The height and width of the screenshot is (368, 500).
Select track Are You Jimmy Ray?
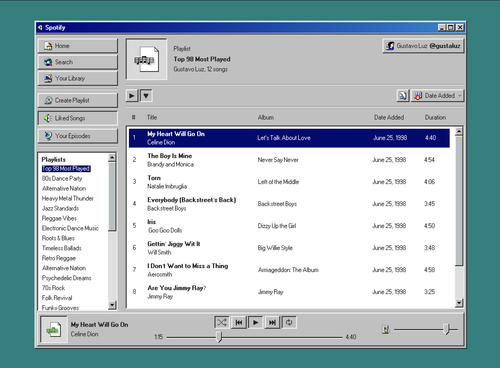289,292
